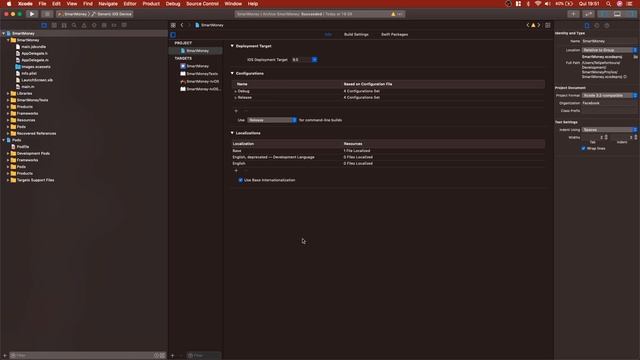Toggle Use Base Internationalization checkbox
640x360 pixels.
(240, 180)
